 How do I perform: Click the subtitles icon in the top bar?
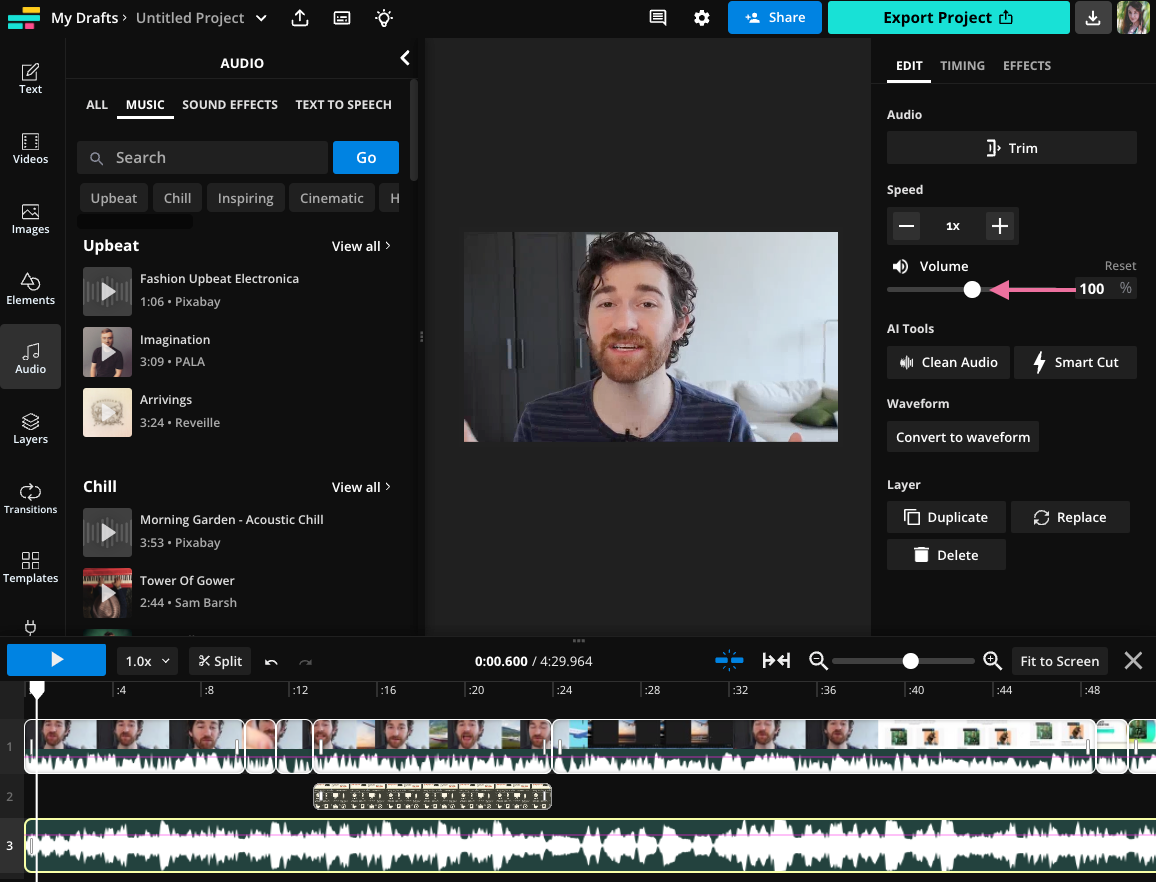pos(342,18)
